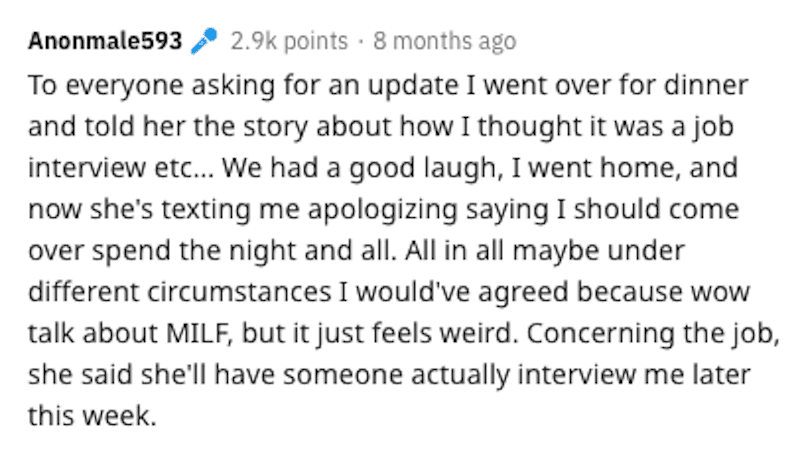Click the 2.9k points score
The image size is (800, 457).
(x=289, y=41)
